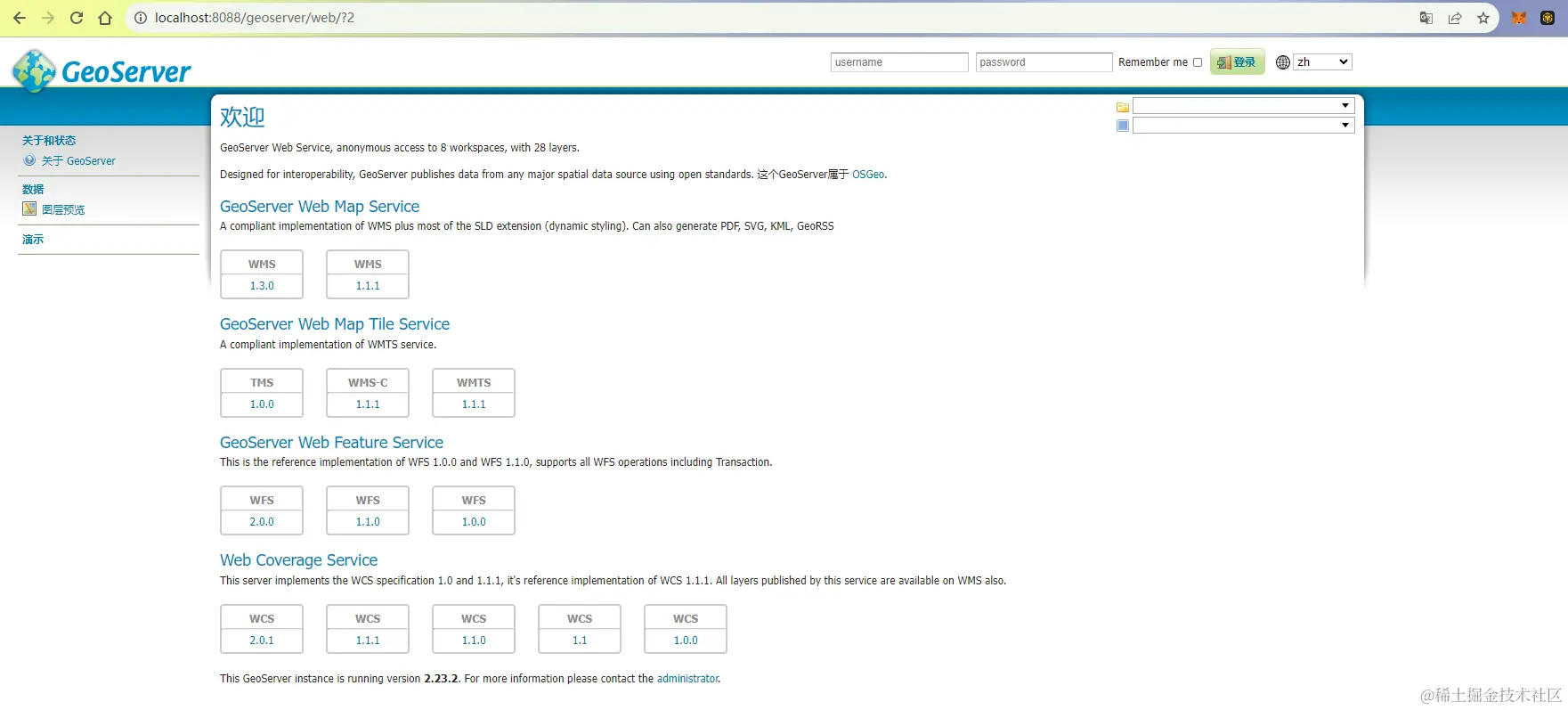1568x710 pixels.
Task: Open WFS 2.0.0 capabilities
Action: (x=262, y=522)
